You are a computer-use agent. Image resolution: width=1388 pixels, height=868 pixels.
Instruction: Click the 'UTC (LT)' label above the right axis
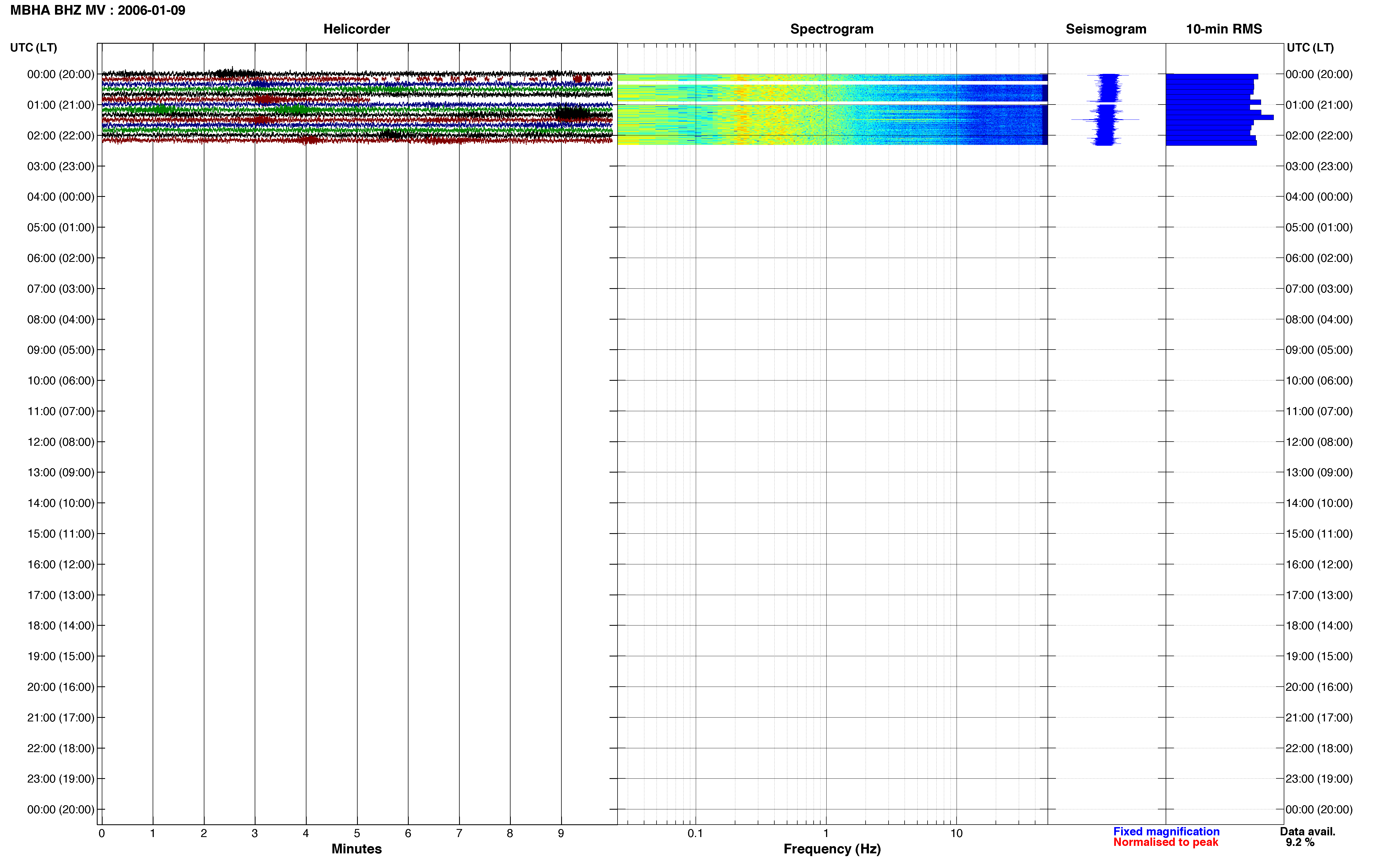coord(1310,48)
